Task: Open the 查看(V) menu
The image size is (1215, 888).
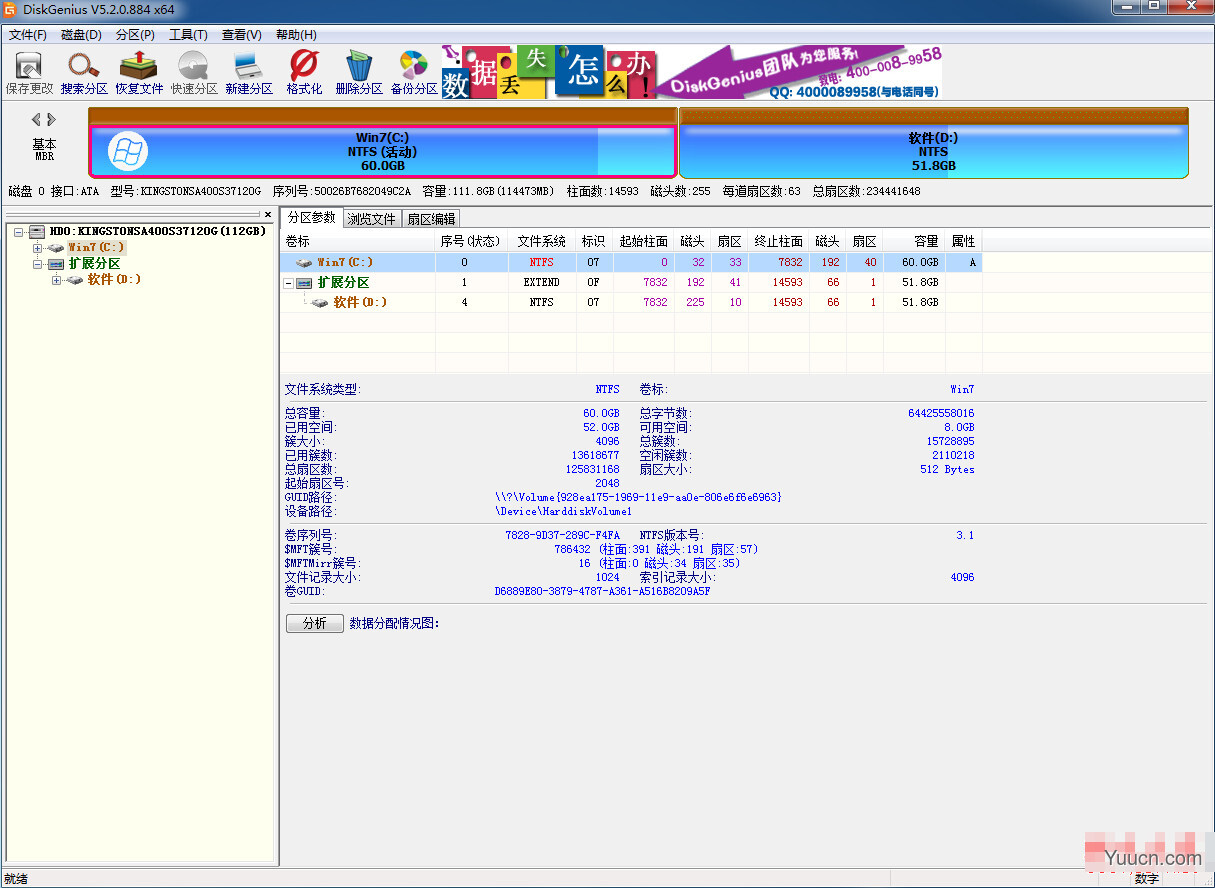Action: (242, 34)
